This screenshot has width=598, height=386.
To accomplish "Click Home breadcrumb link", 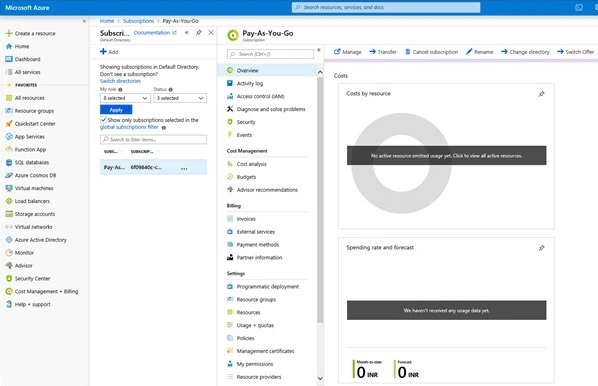I will tap(107, 21).
